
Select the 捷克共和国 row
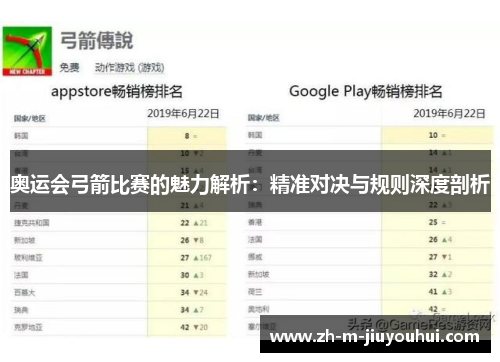(x=120, y=223)
